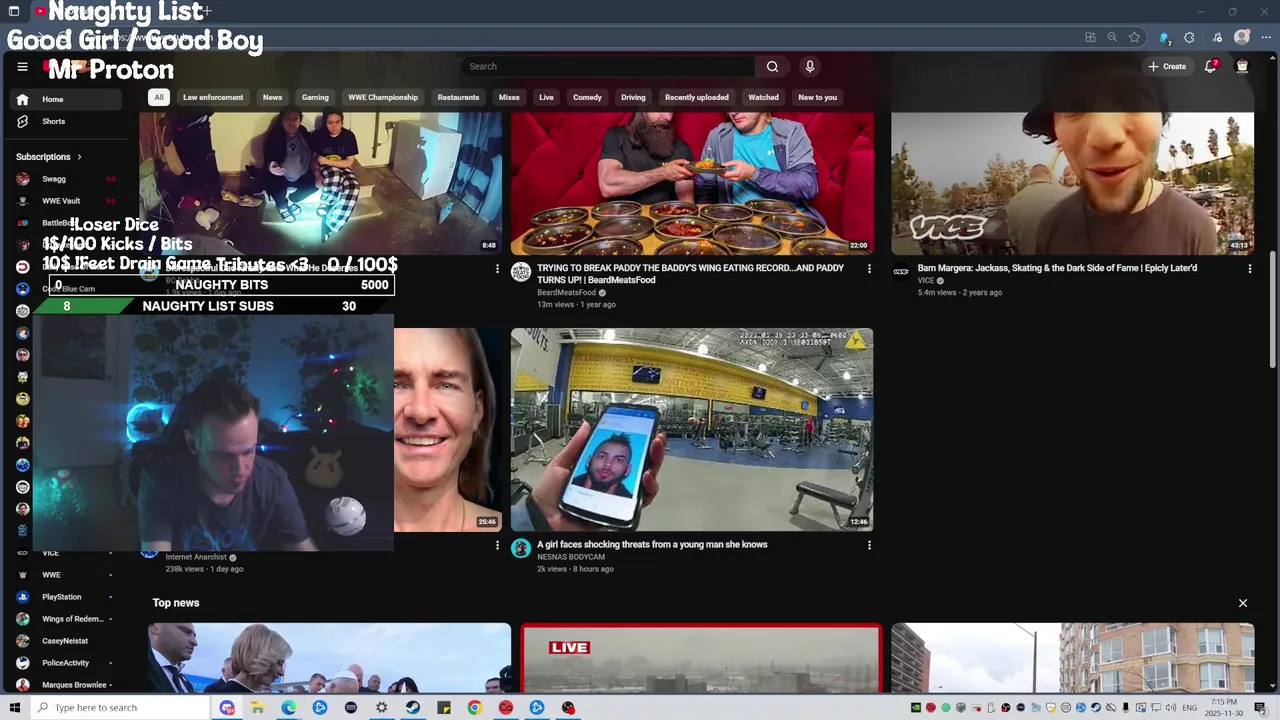Screen dimensions: 1280x720
Task: Open more options for NESNAS BODYCAM video
Action: click(x=869, y=545)
